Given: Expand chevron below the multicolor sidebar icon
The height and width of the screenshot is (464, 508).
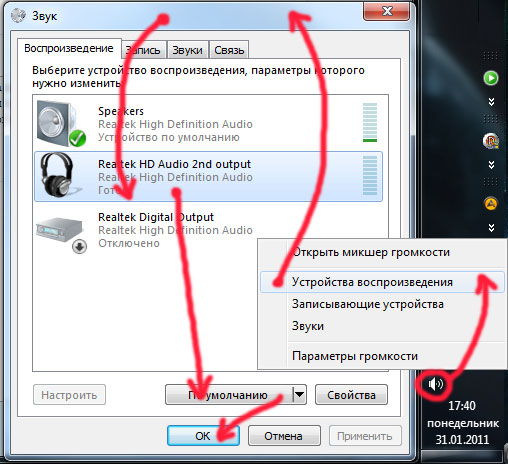Looking at the screenshot, I should 491,165.
